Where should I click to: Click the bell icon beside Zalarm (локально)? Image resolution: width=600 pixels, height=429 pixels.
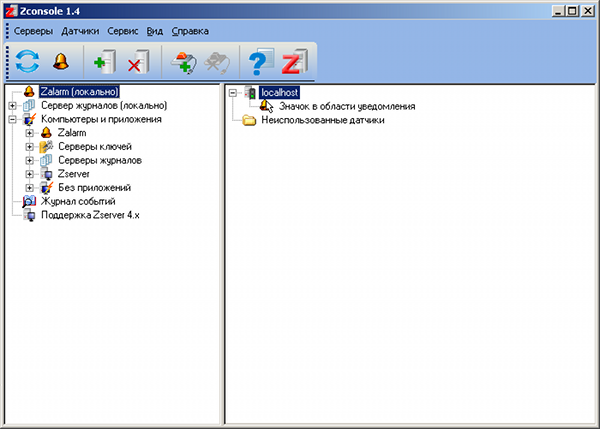coord(29,91)
